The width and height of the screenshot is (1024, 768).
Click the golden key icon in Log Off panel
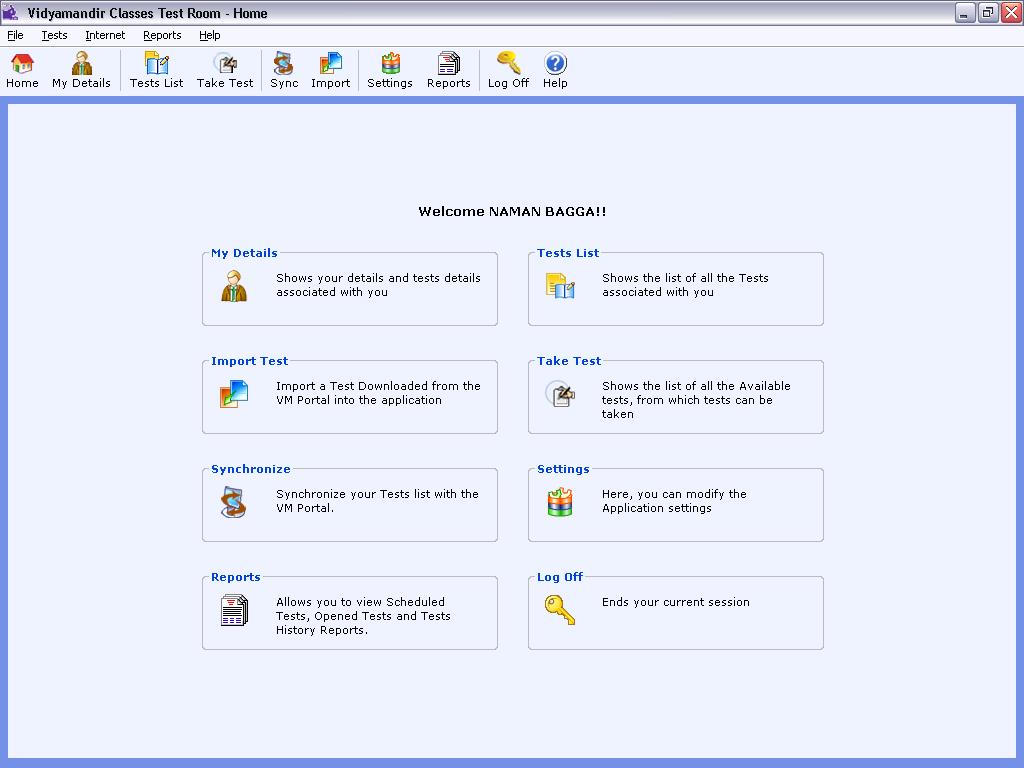[560, 610]
